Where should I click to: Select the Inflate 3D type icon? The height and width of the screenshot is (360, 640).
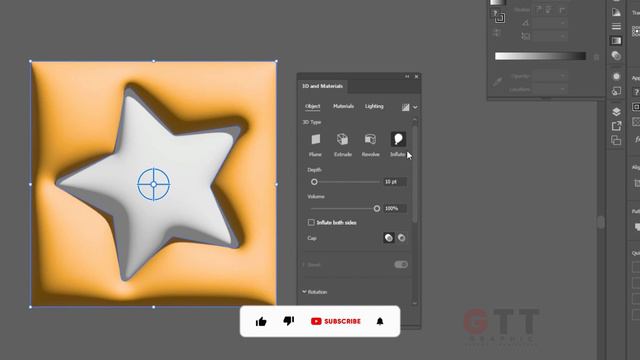pyautogui.click(x=398, y=139)
